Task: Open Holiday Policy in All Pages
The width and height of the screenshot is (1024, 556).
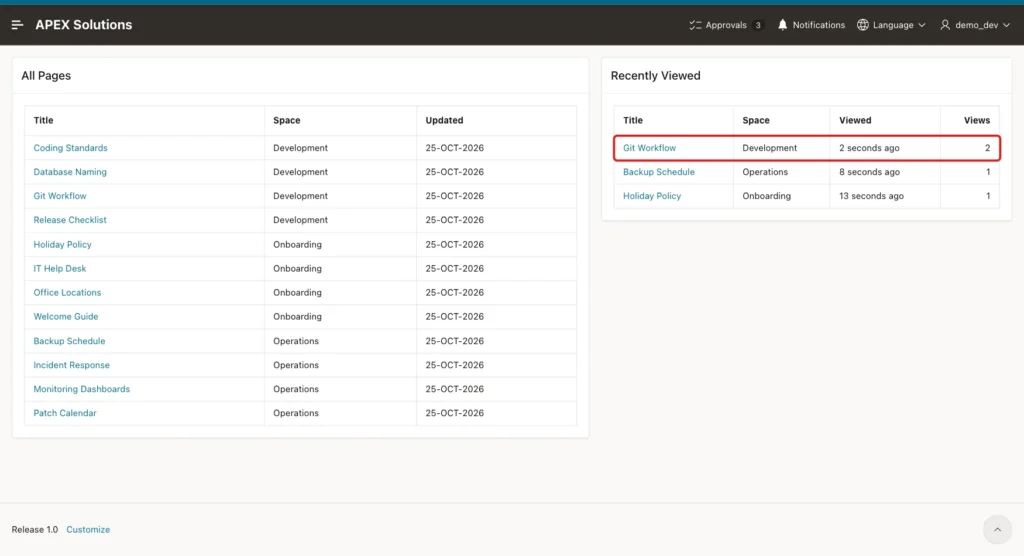Action: click(62, 244)
